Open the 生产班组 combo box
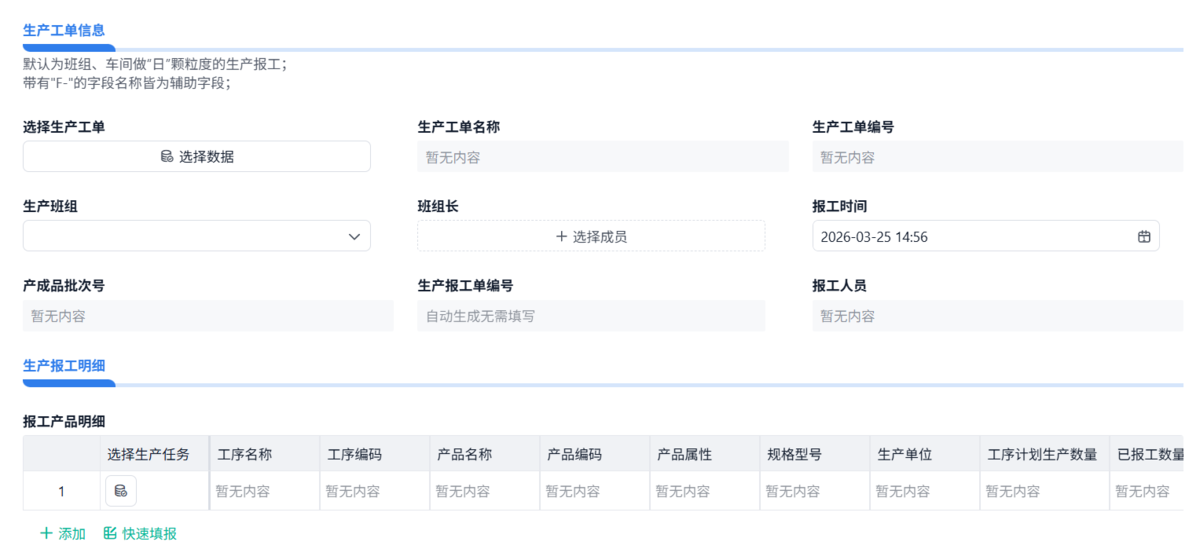 190,237
